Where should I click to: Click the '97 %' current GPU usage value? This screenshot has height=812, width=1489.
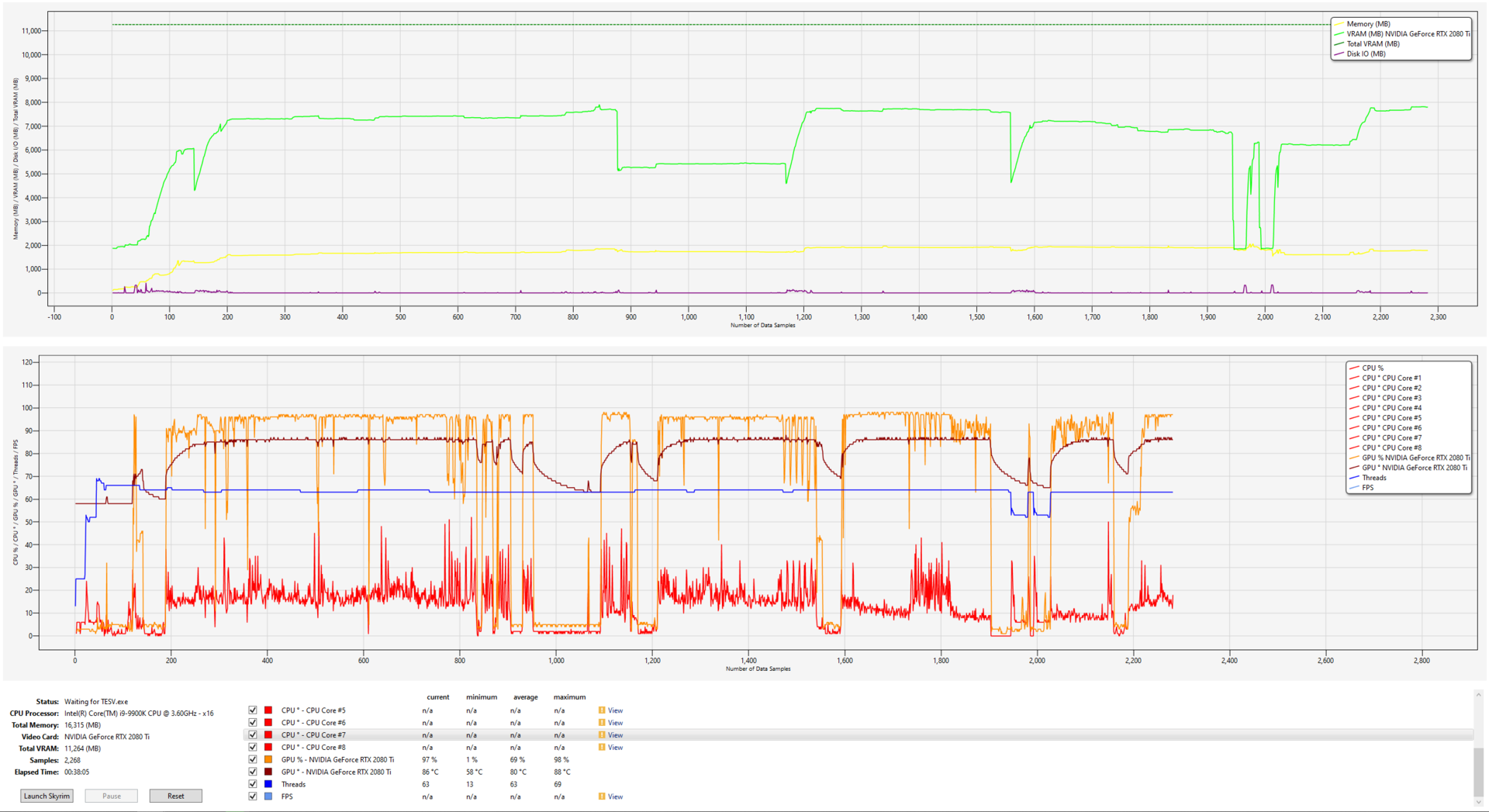pos(430,760)
